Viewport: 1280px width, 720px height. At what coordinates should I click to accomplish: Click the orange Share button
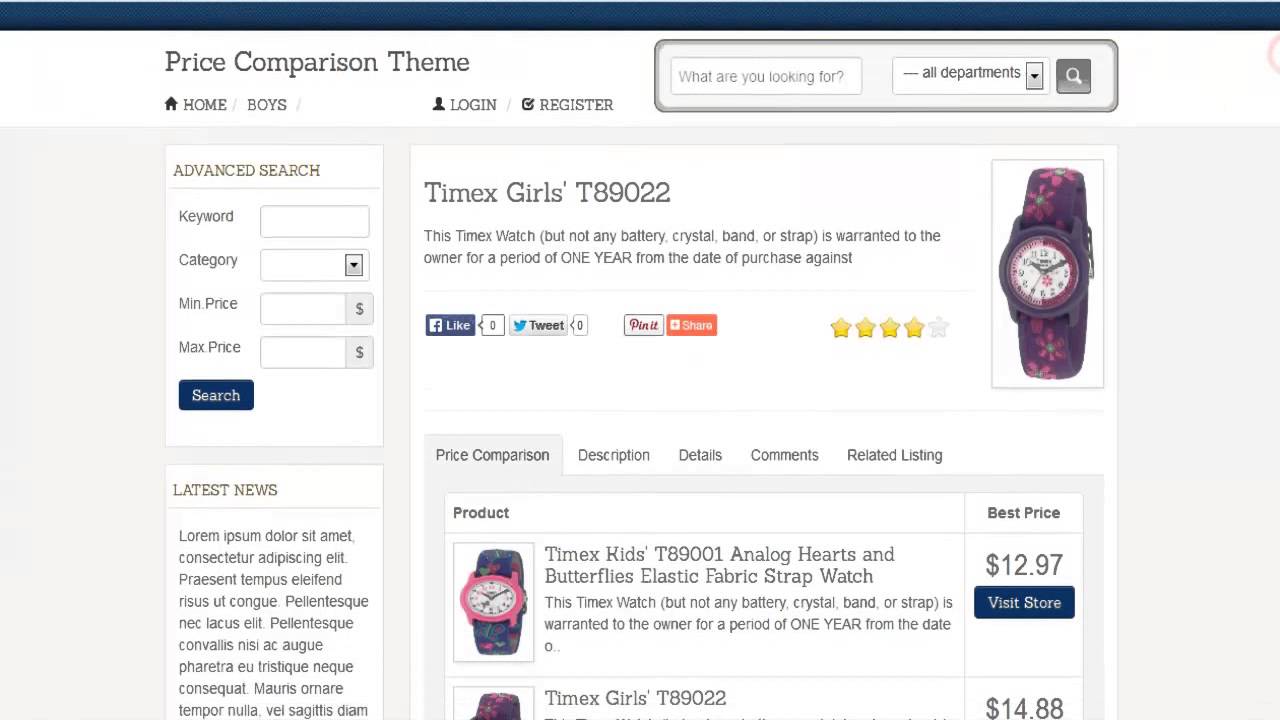(x=692, y=325)
